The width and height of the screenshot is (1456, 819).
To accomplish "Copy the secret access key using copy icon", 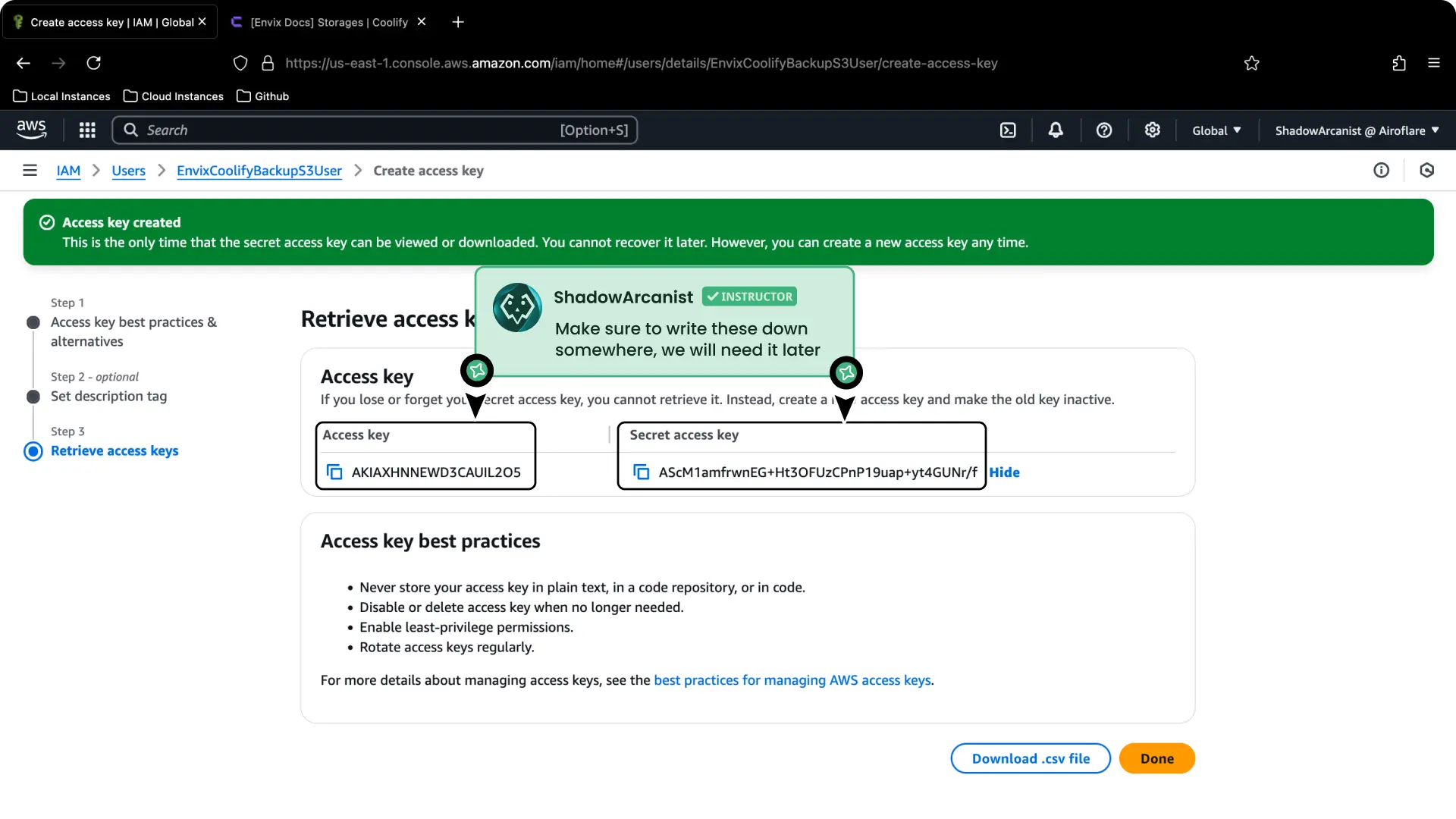I will click(x=642, y=472).
